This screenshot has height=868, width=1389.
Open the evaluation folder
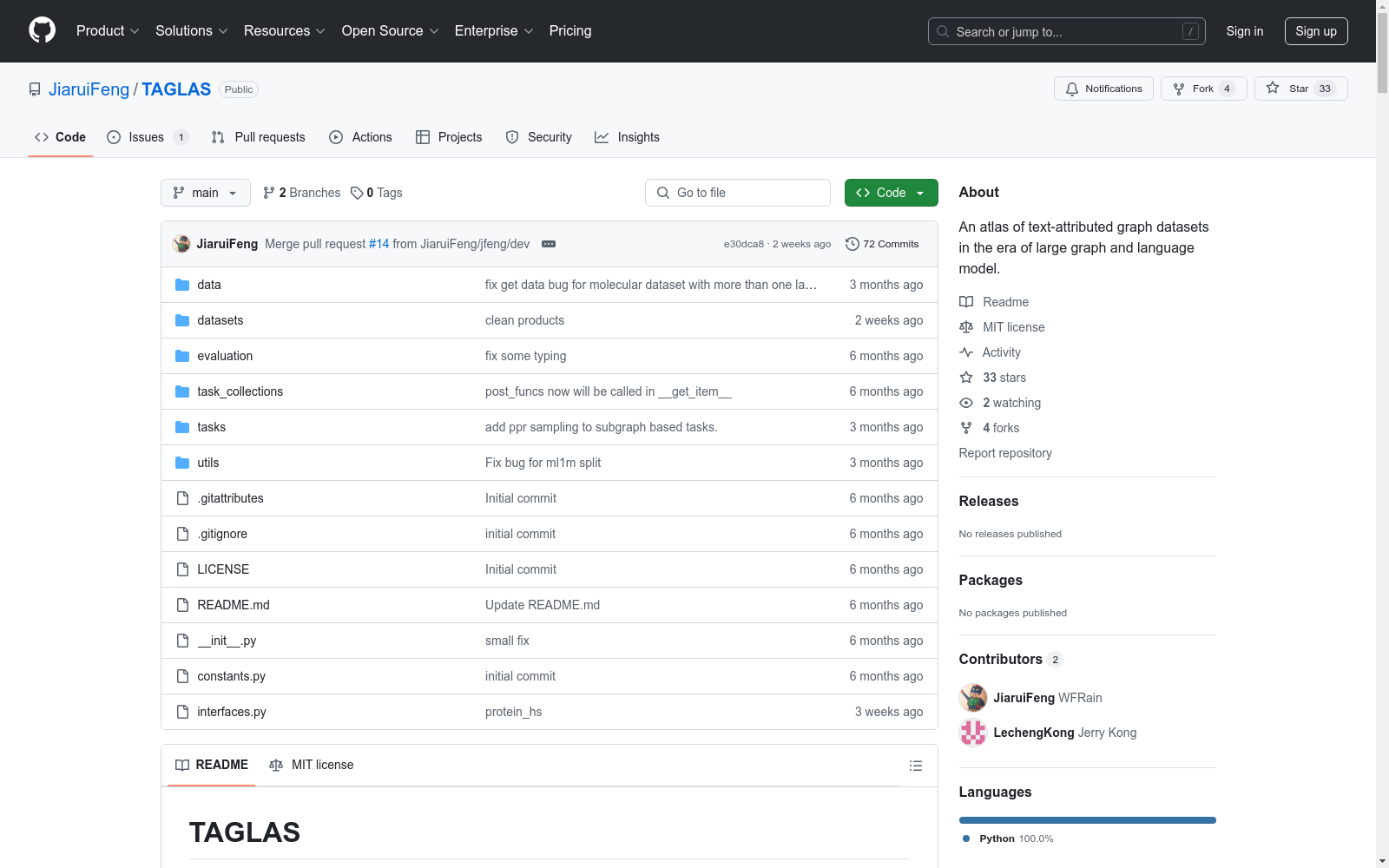pos(225,356)
